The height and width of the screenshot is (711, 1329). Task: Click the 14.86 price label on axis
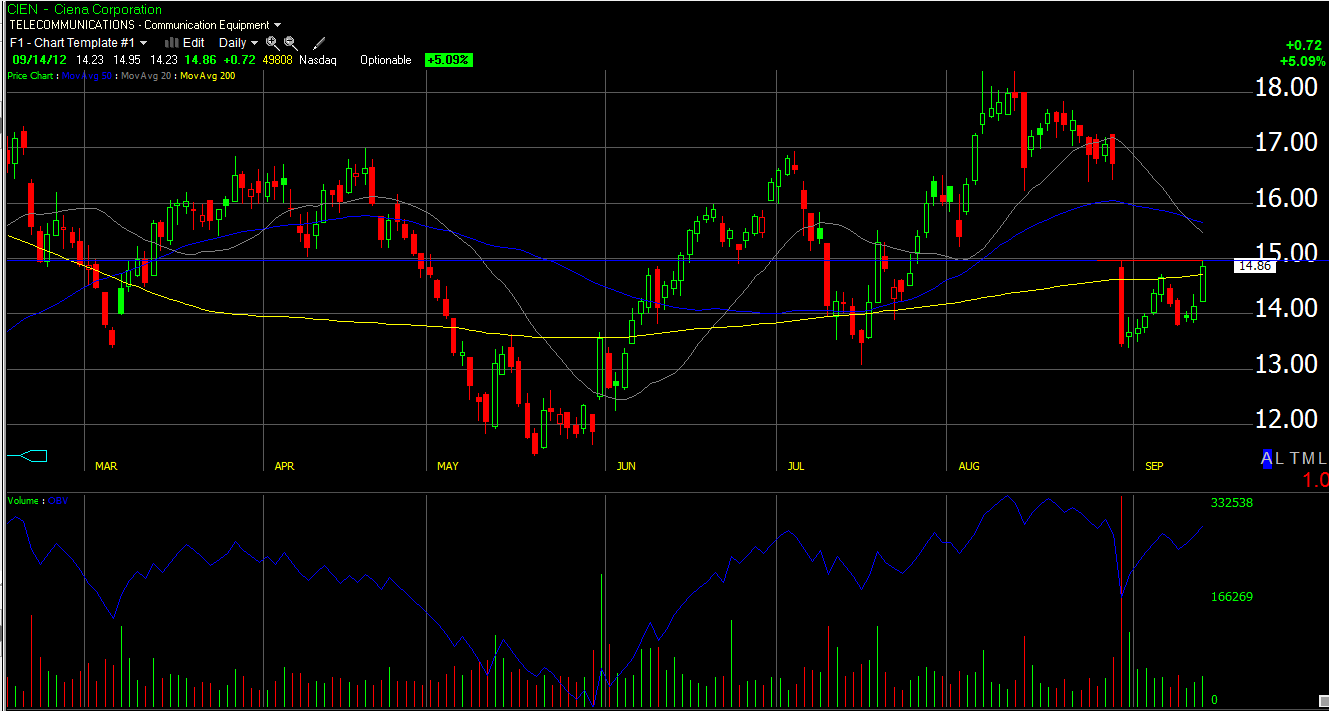pos(1254,266)
